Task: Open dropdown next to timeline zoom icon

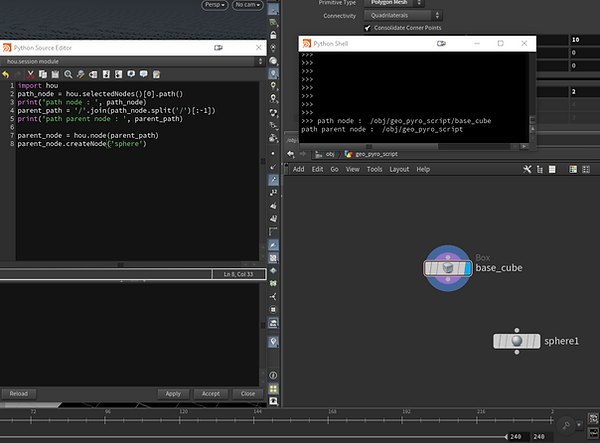Action: coord(579,425)
